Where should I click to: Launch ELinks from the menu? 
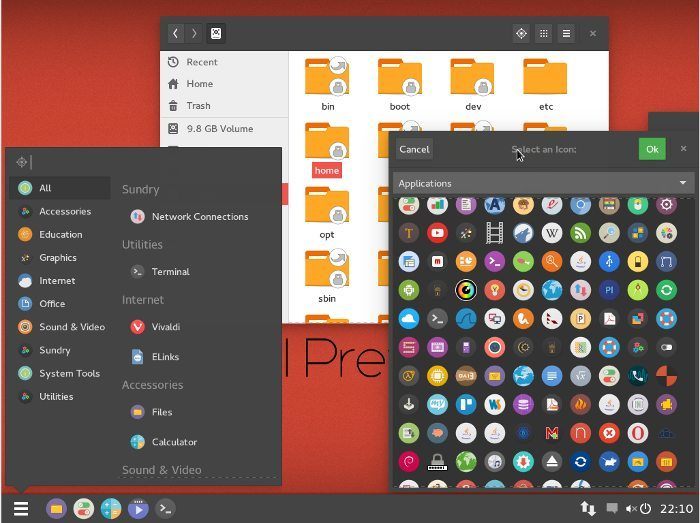[155, 357]
